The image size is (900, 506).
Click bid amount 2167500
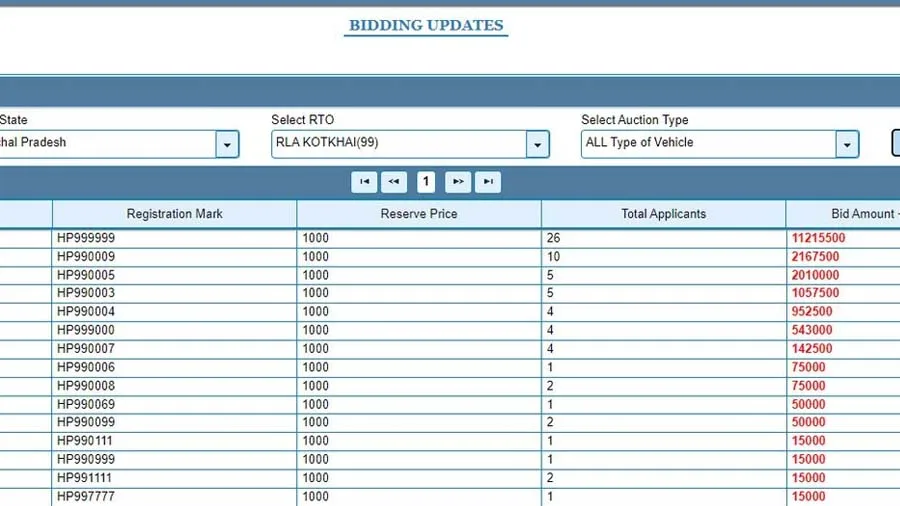point(815,257)
